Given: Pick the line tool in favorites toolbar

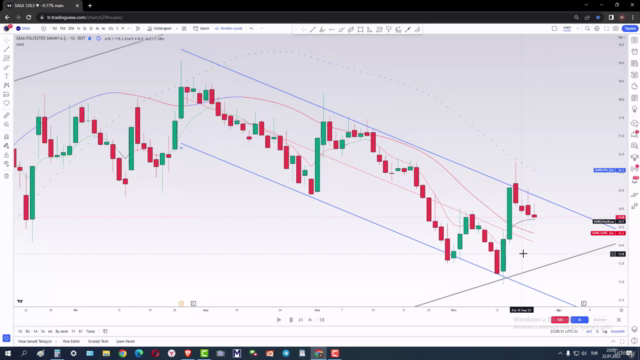Looking at the screenshot, I should coord(313,29).
